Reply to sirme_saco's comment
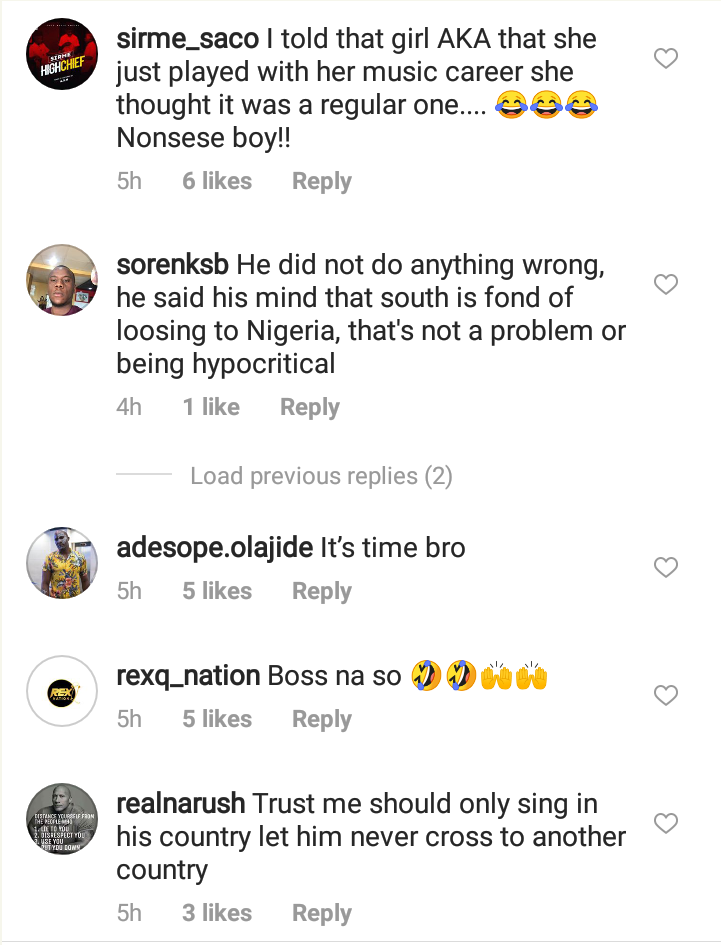 pyautogui.click(x=321, y=182)
